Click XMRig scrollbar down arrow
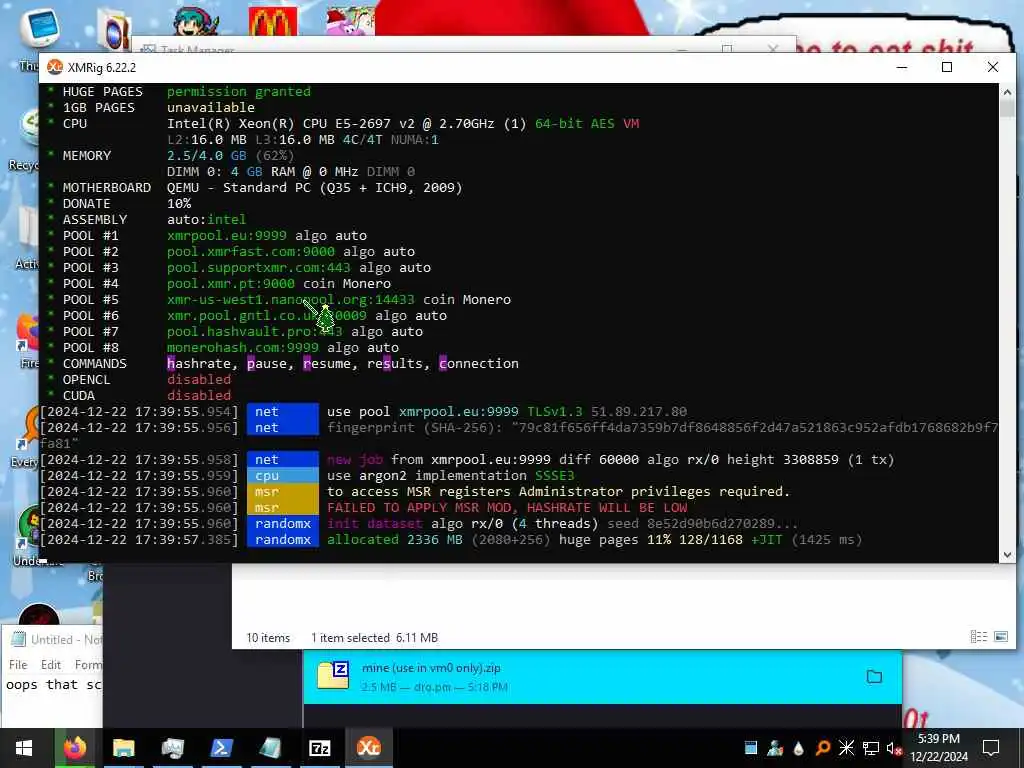The height and width of the screenshot is (768, 1024). [x=1007, y=554]
